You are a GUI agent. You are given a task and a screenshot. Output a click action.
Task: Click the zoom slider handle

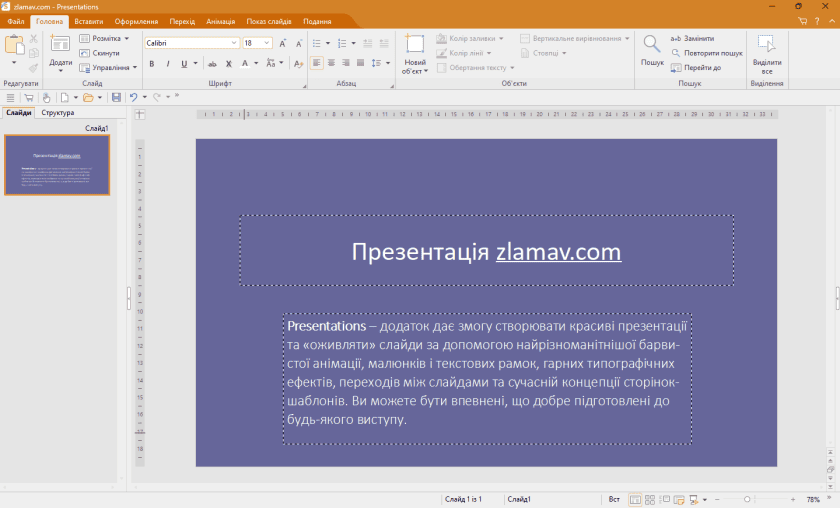[747, 499]
